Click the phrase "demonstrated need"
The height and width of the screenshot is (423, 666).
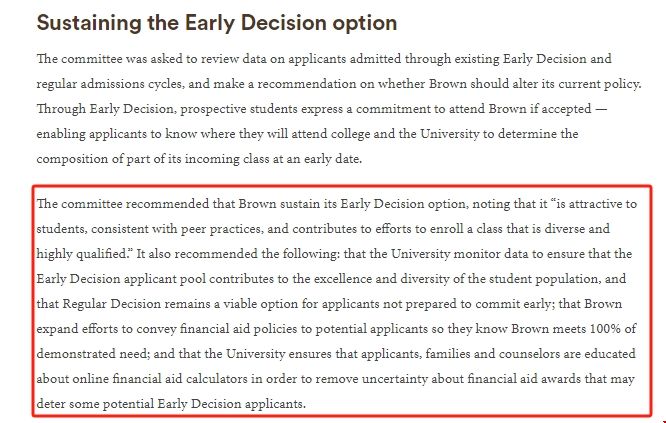tap(93, 354)
